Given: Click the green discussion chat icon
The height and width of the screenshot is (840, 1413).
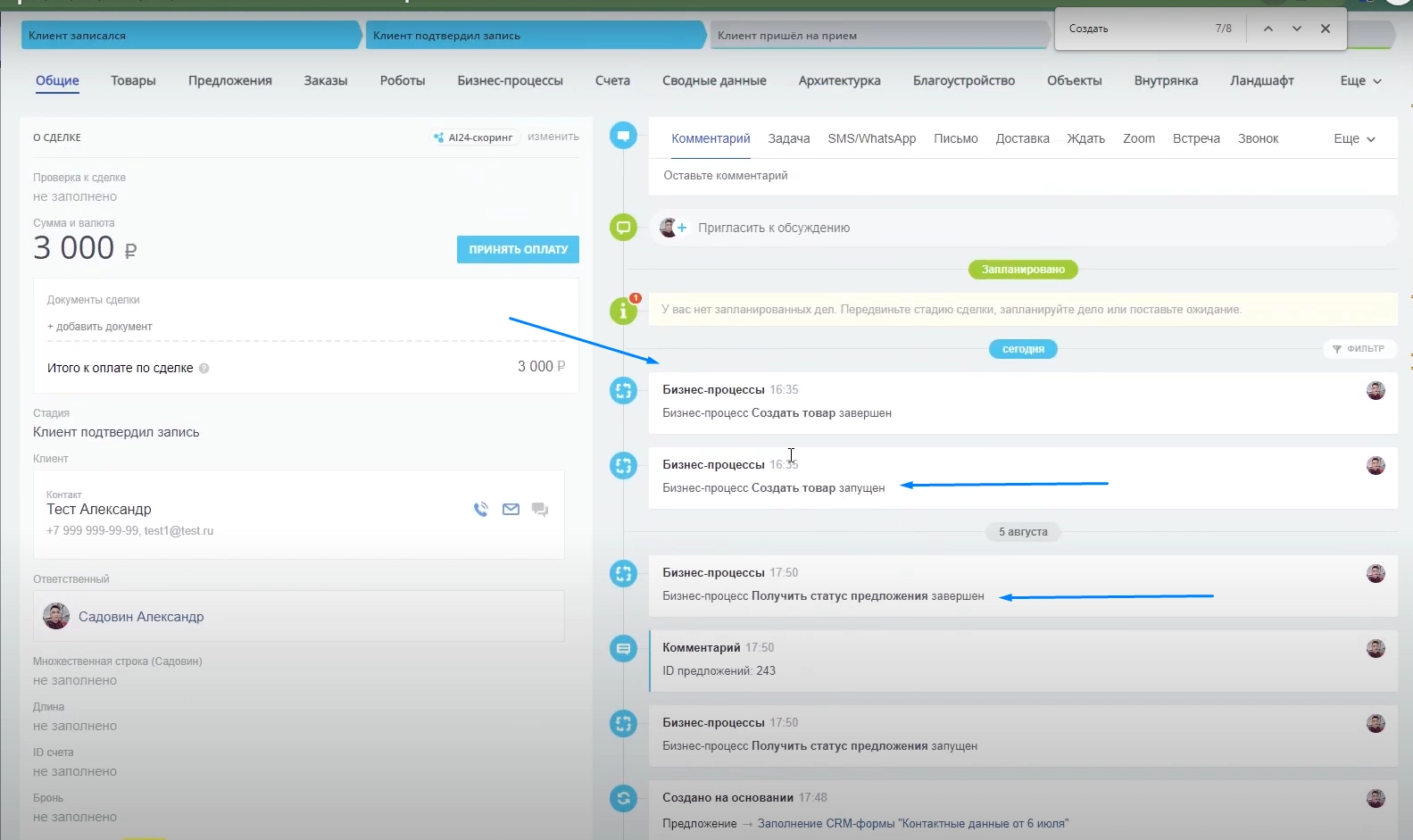Looking at the screenshot, I should (x=623, y=228).
